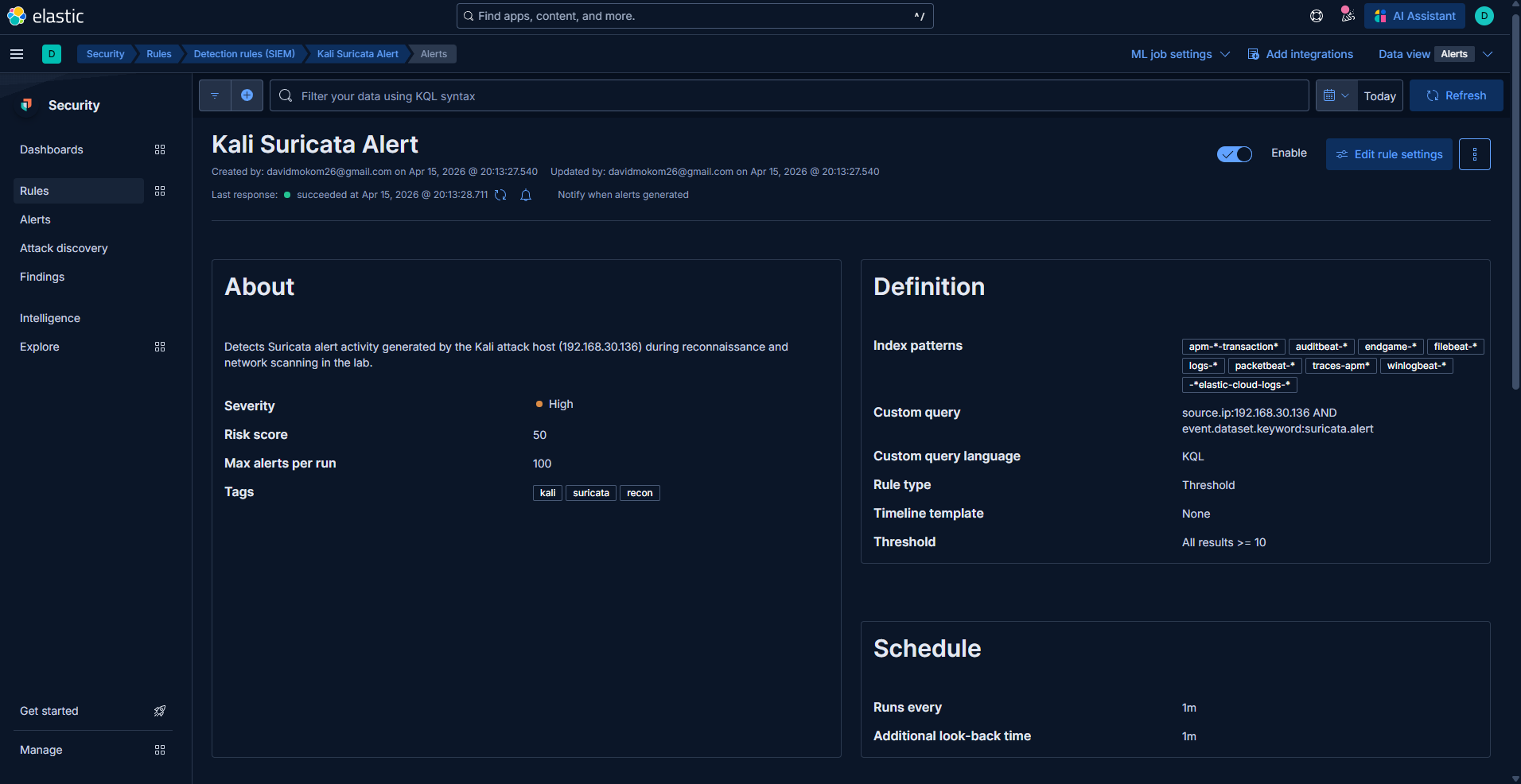The image size is (1521, 784).
Task: Click the logs-* index pattern badge
Action: coord(1204,366)
